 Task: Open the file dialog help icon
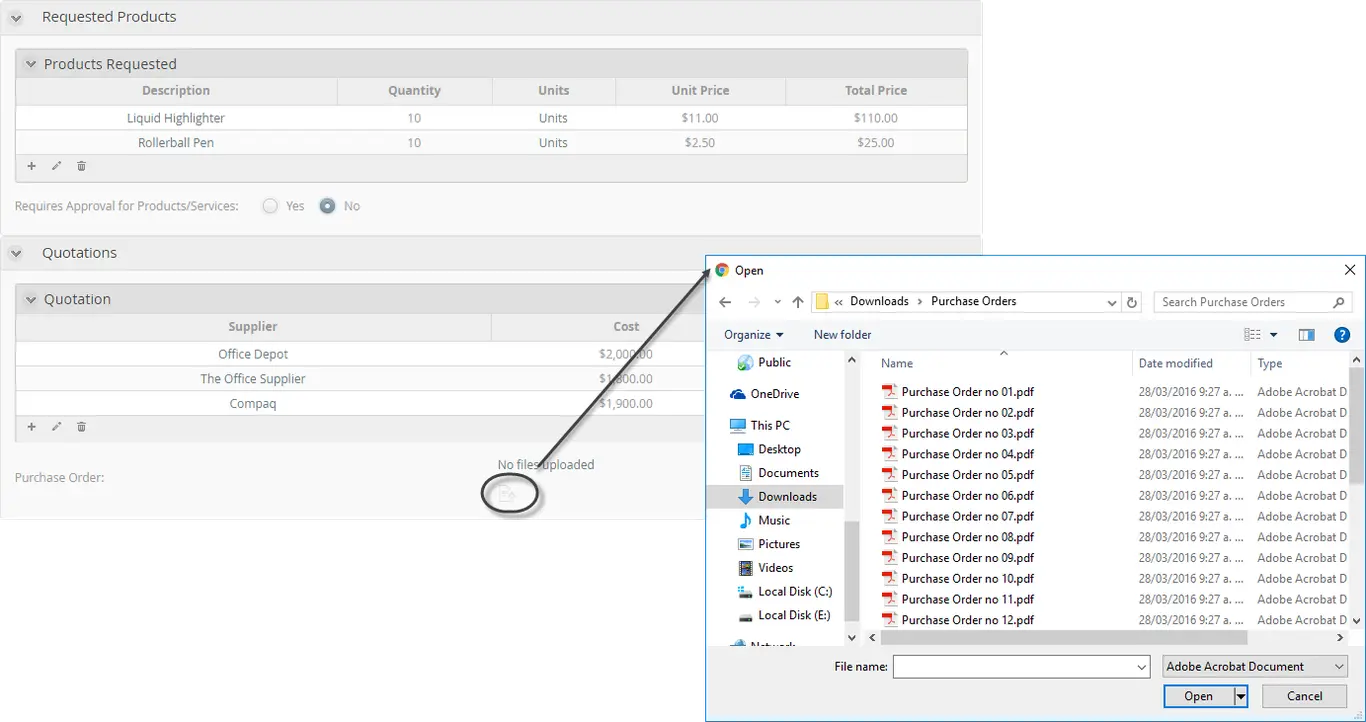1342,335
